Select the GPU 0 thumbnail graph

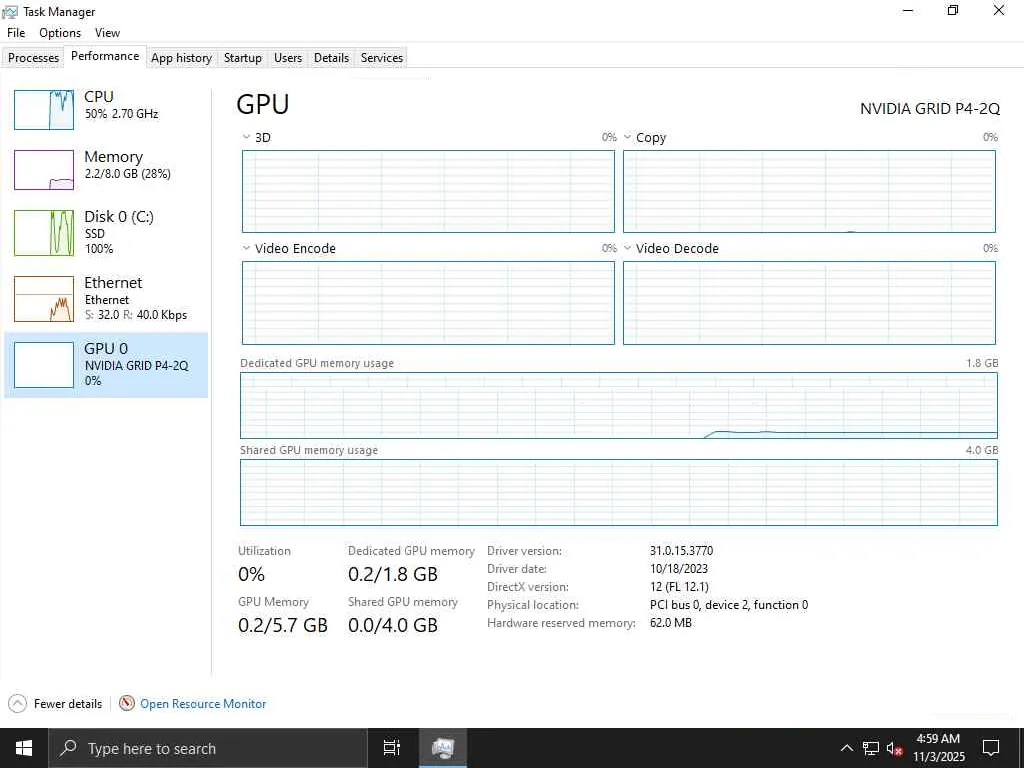44,365
